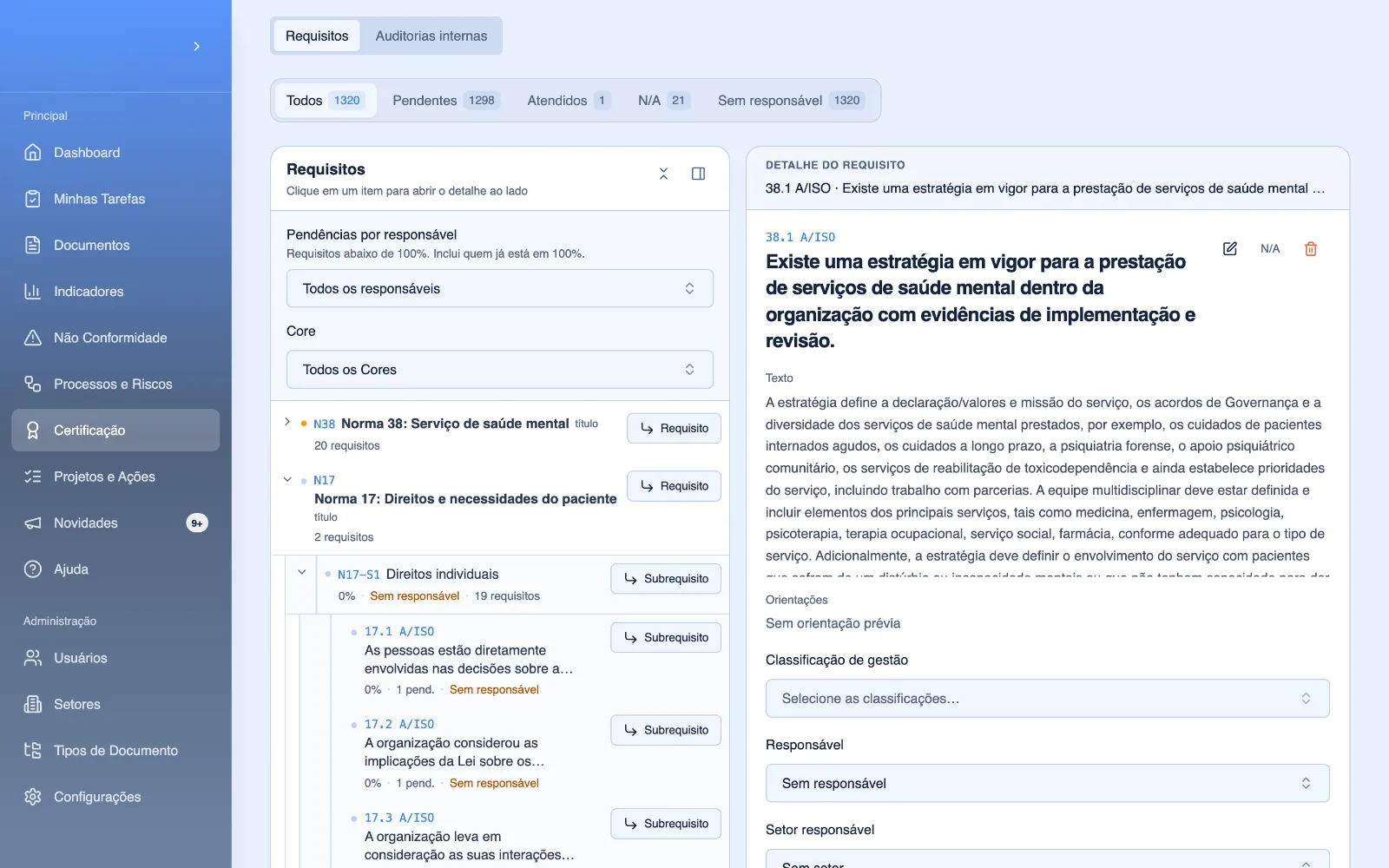Open Processos e Riscos in the sidebar
The image size is (1389, 868).
[x=115, y=385]
